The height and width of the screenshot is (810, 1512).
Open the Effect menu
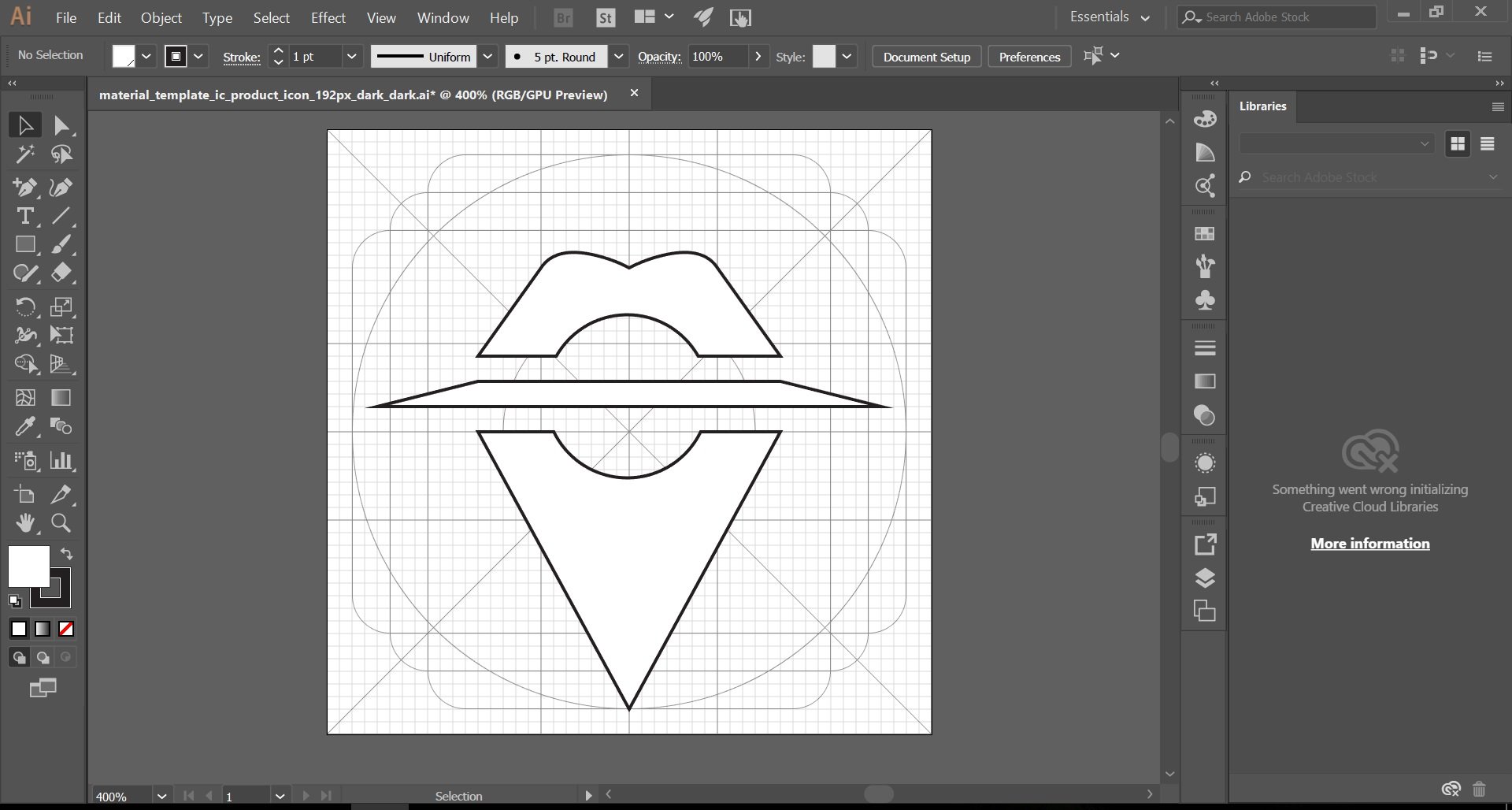click(328, 17)
